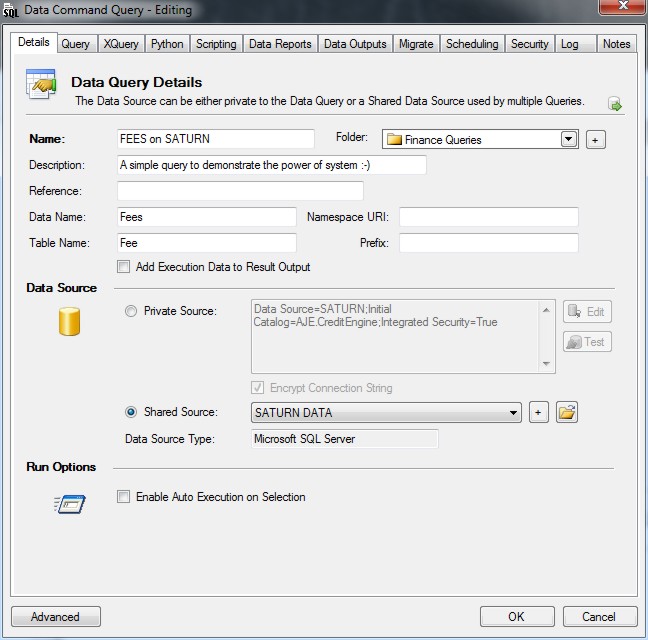Image resolution: width=648 pixels, height=640 pixels.
Task: Click the Advanced button
Action: (56, 617)
